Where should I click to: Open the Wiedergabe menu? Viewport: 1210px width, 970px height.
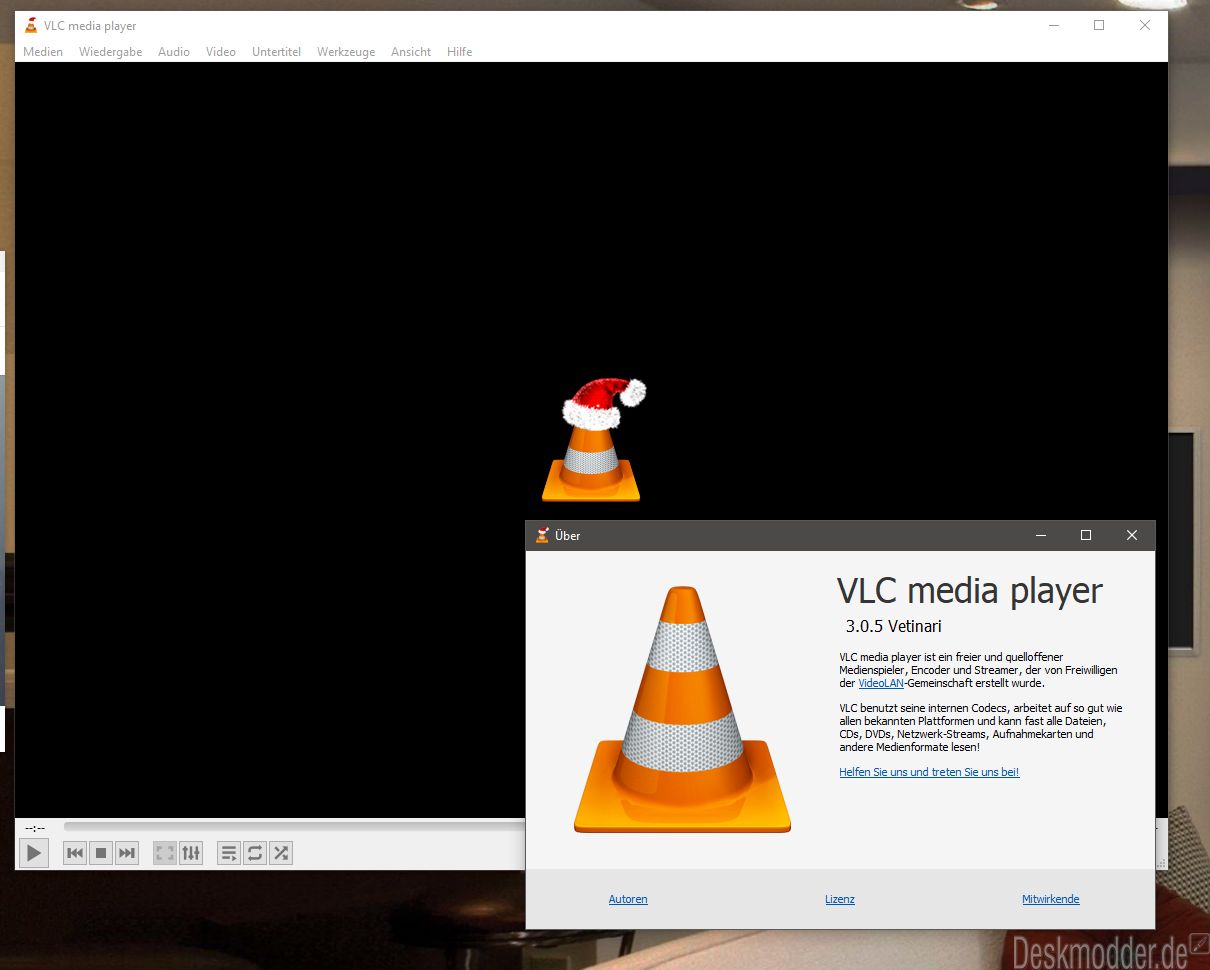tap(111, 52)
